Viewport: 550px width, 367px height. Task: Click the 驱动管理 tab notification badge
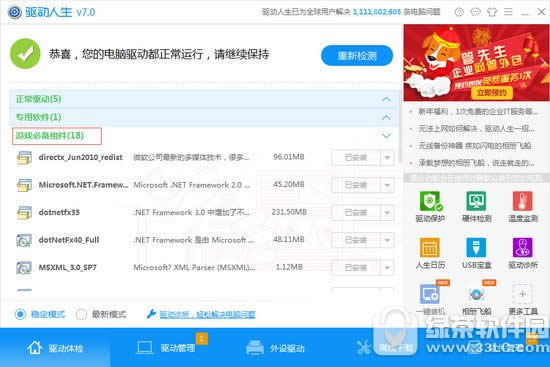pos(202,338)
